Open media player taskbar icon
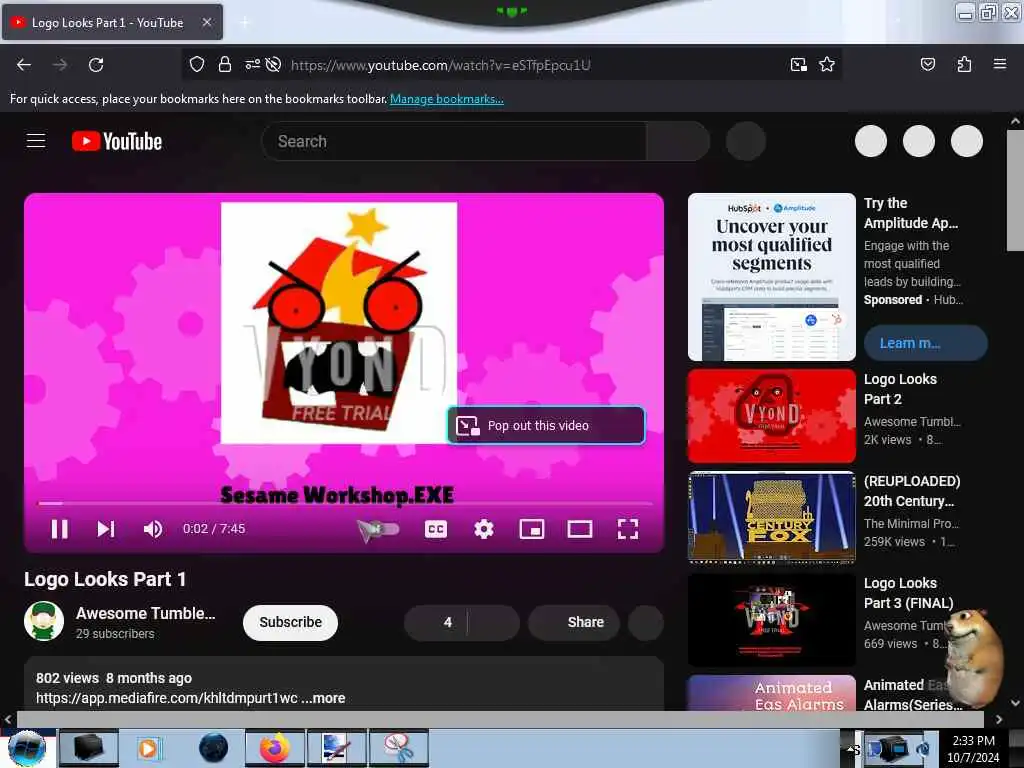This screenshot has height=768, width=1024. 150,748
